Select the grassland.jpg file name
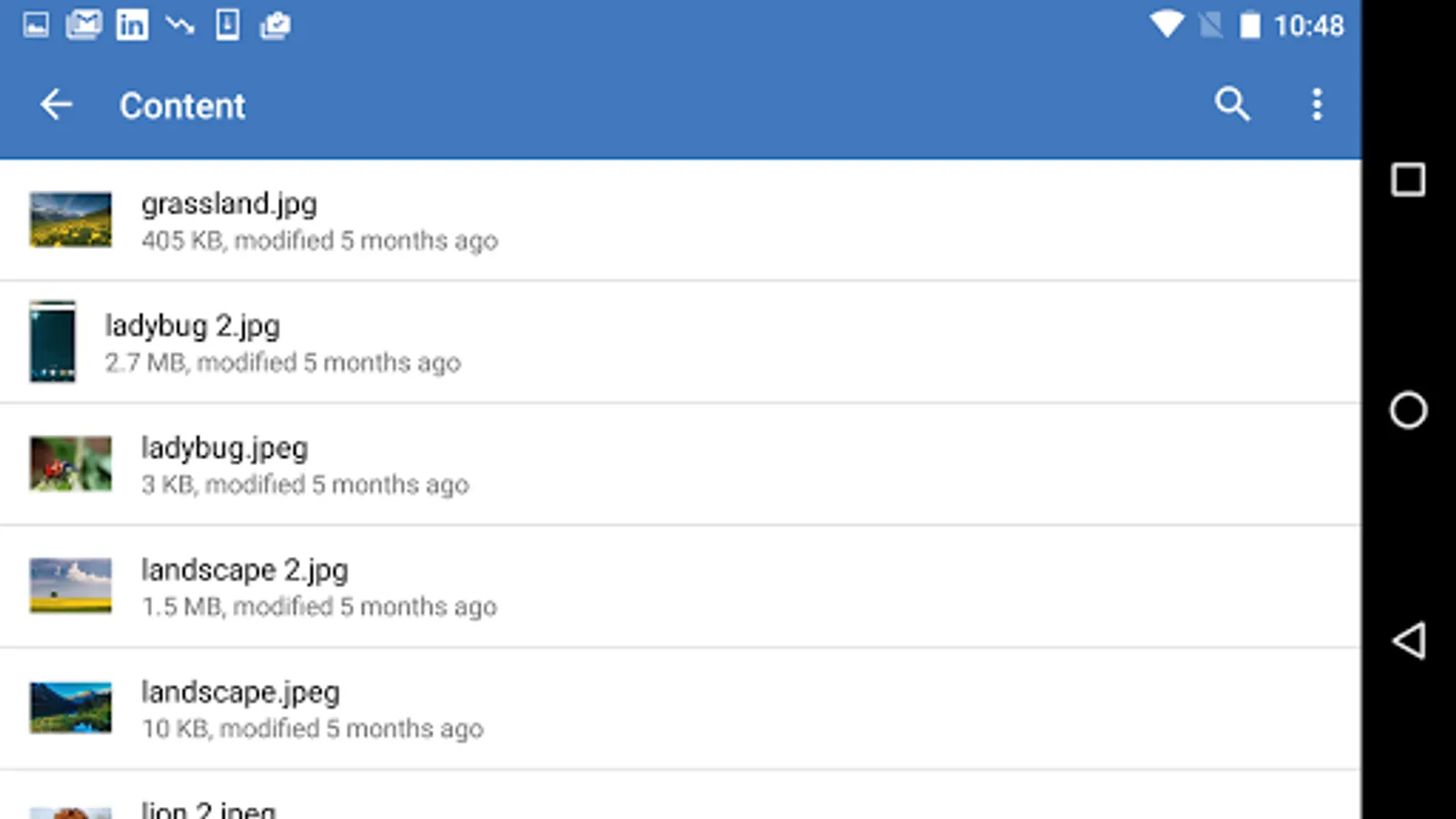 [x=229, y=203]
